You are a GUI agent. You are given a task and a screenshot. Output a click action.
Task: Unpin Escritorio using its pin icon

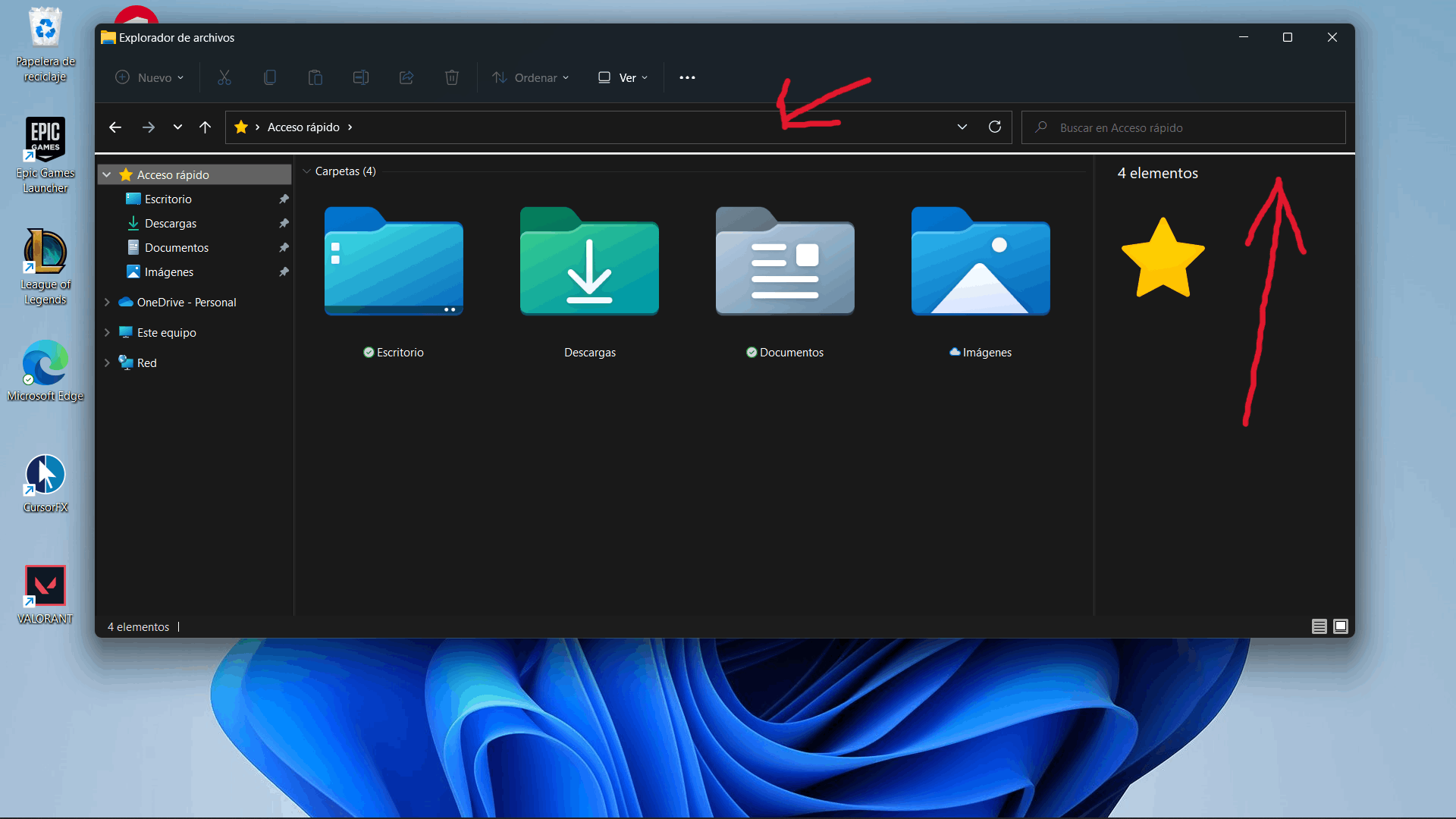pos(284,199)
